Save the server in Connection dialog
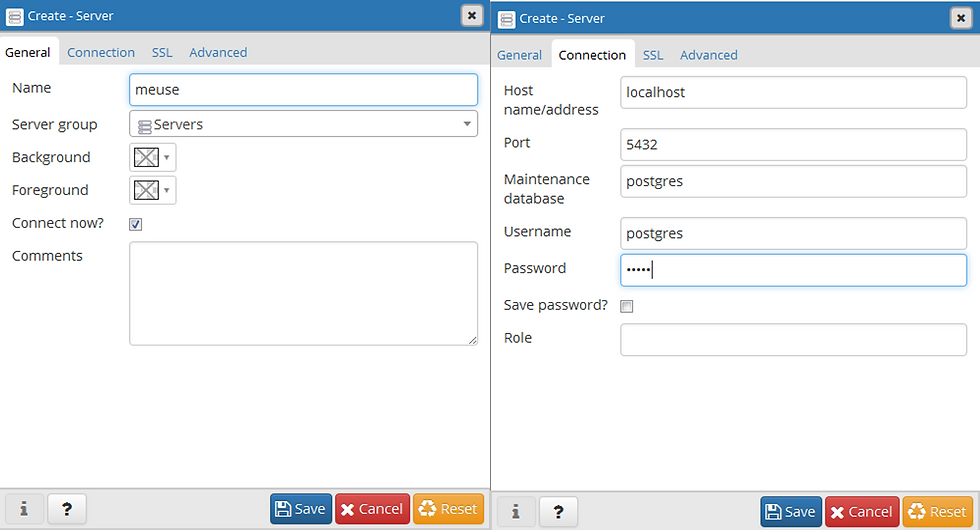Image resolution: width=980 pixels, height=530 pixels. pyautogui.click(x=791, y=512)
